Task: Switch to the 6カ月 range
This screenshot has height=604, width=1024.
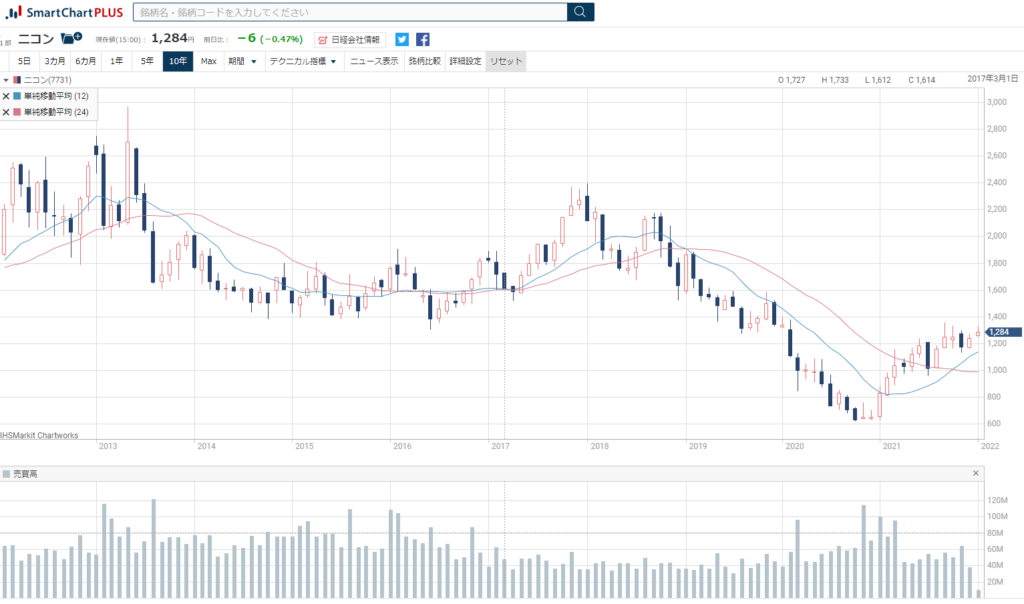Action: 86,61
